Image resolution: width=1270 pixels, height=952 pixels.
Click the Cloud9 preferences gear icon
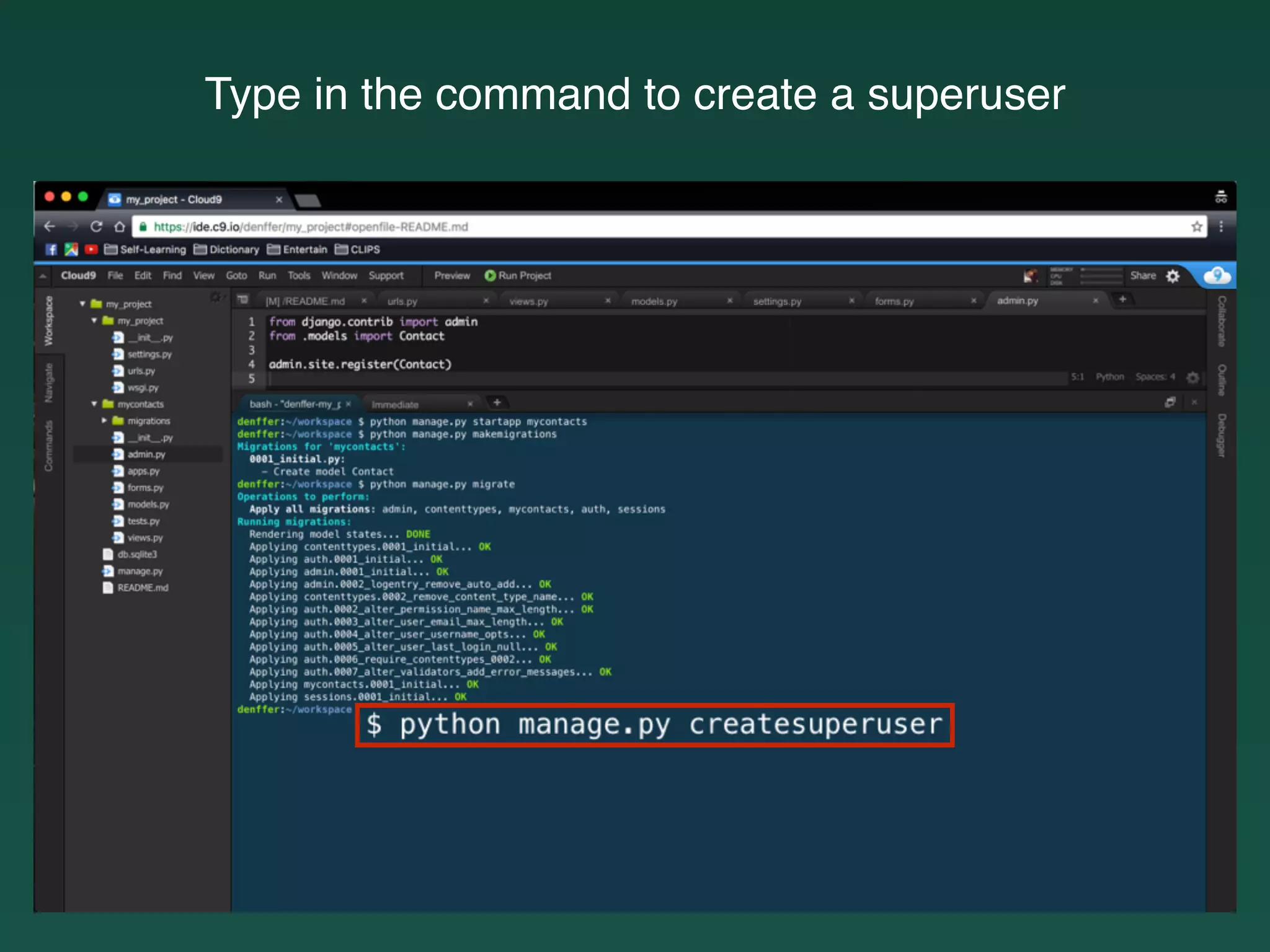[x=1173, y=276]
